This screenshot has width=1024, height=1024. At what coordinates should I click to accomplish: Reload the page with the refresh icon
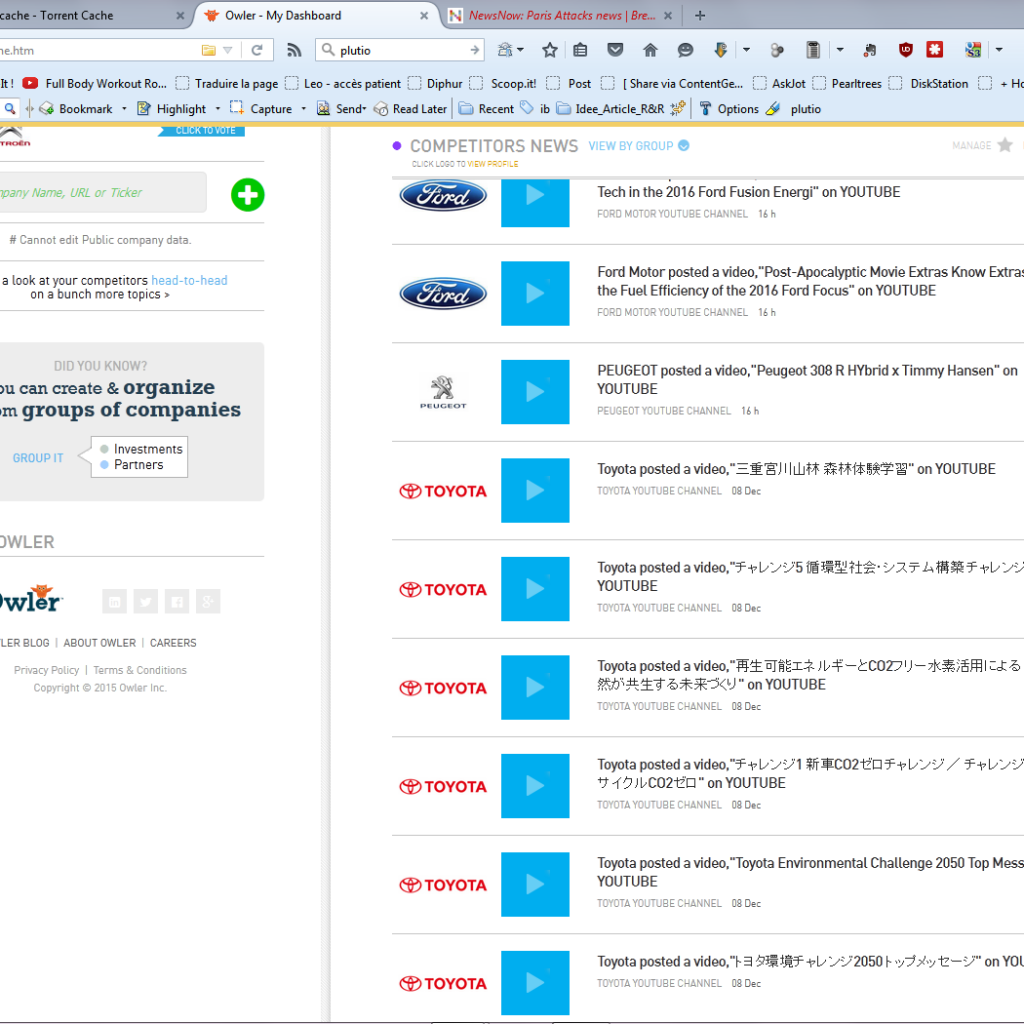tap(257, 50)
